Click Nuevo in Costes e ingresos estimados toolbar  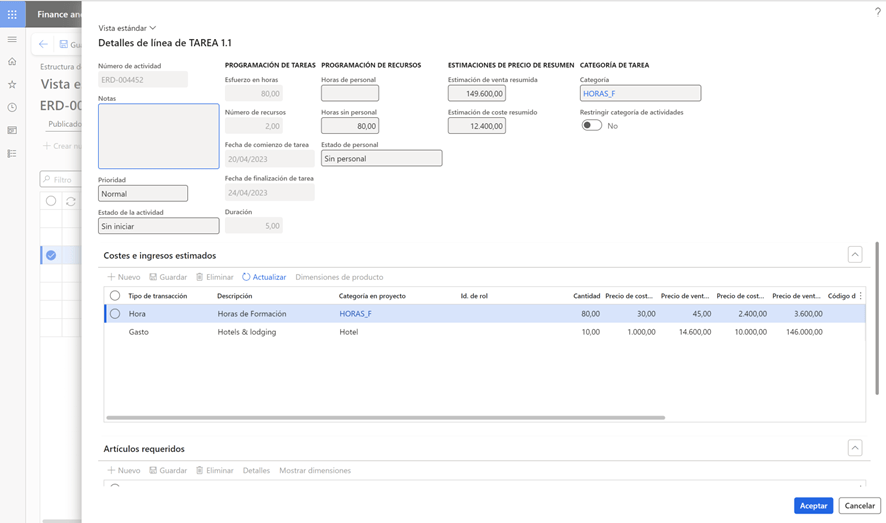[x=124, y=277]
